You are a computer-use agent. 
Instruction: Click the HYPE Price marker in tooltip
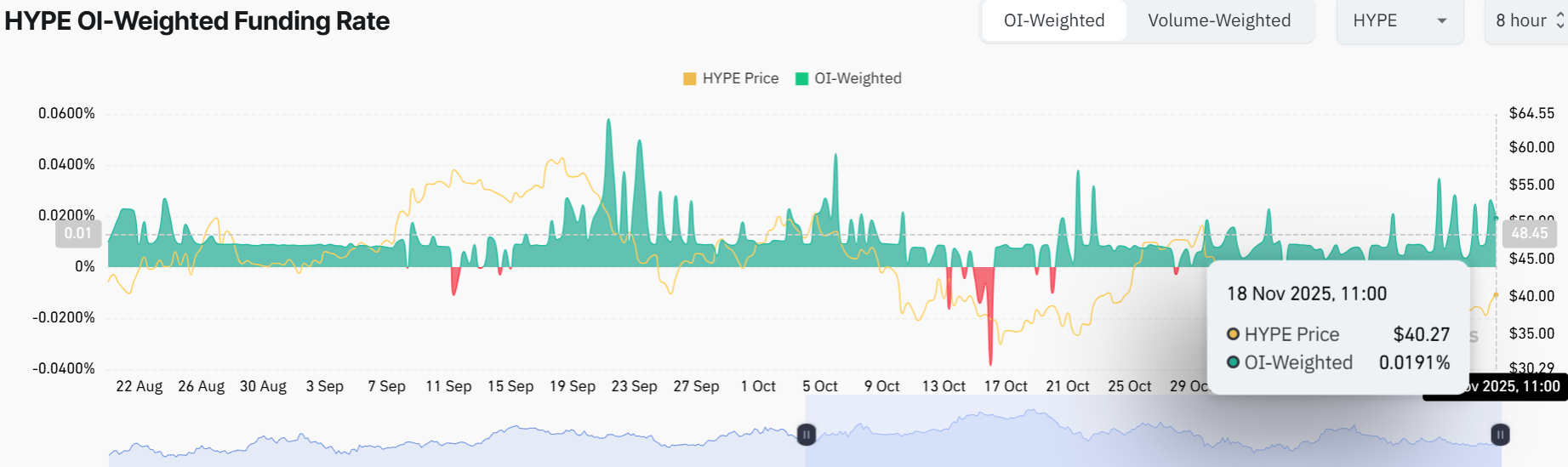tap(1233, 334)
